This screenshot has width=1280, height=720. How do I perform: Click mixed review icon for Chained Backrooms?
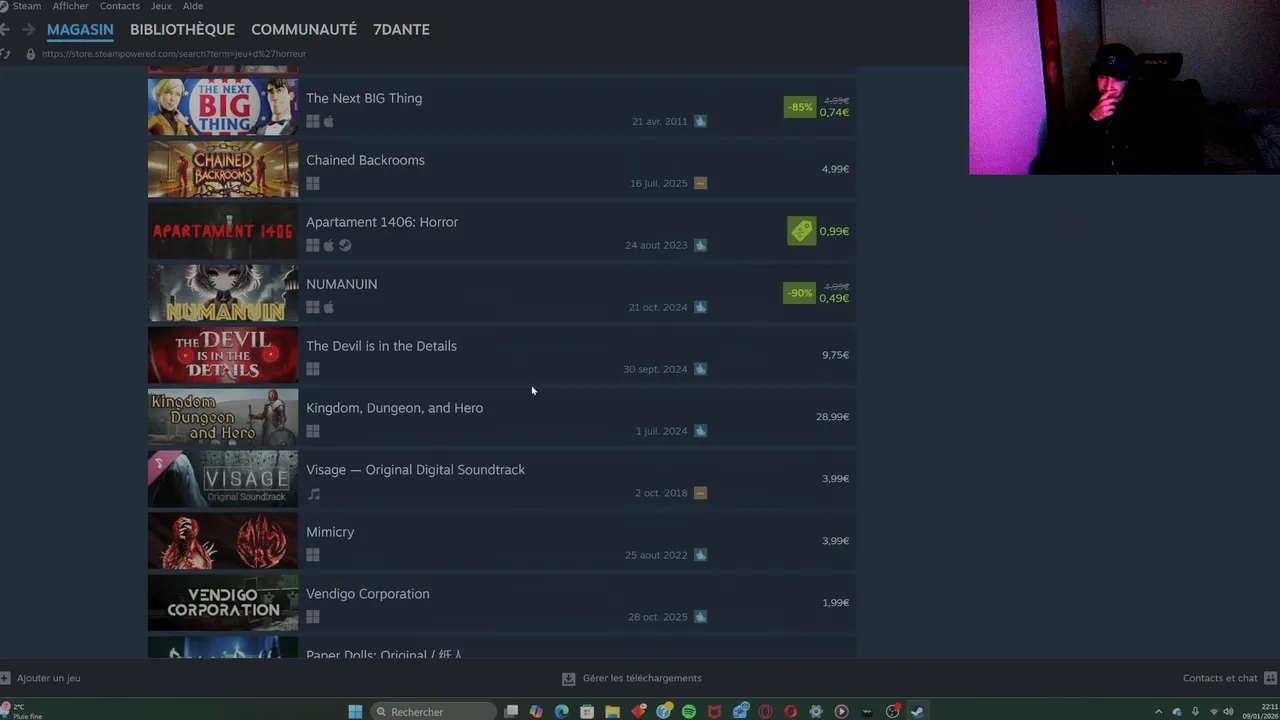700,183
